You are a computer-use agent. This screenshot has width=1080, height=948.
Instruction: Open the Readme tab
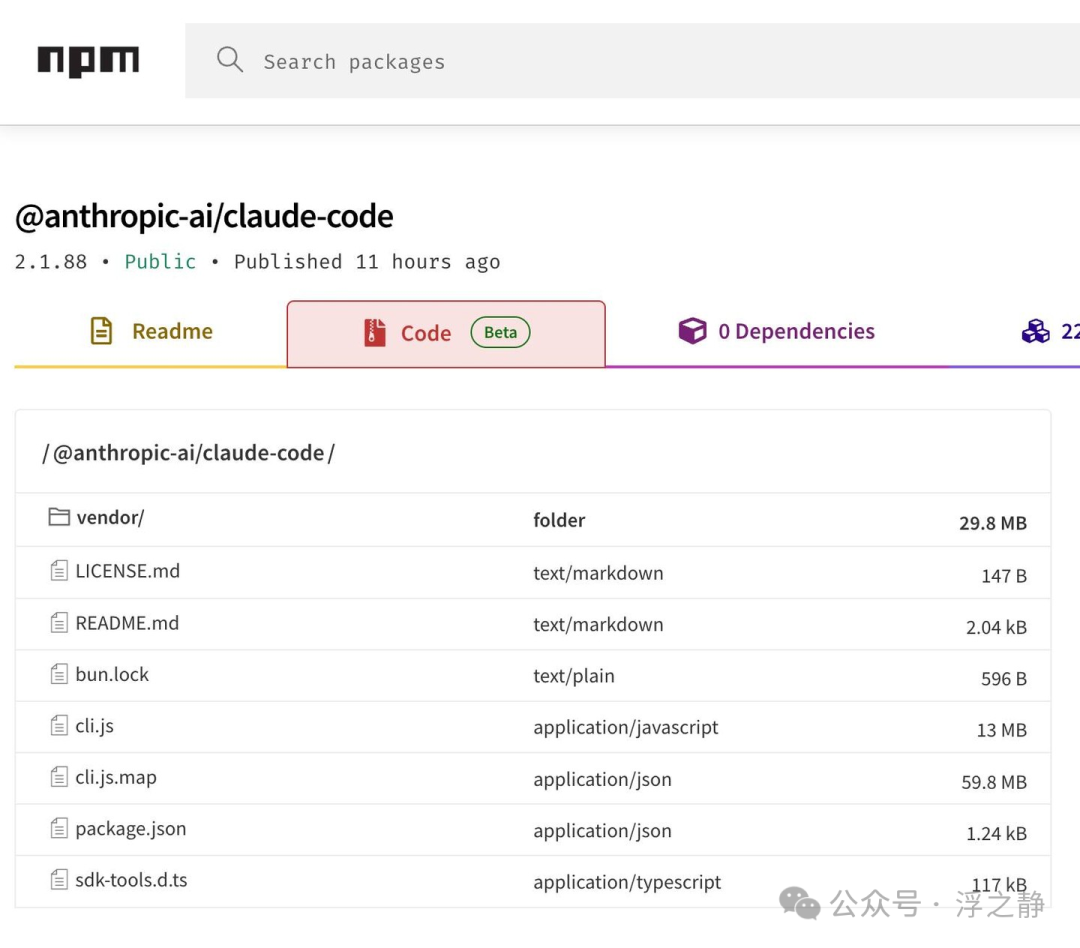point(151,331)
